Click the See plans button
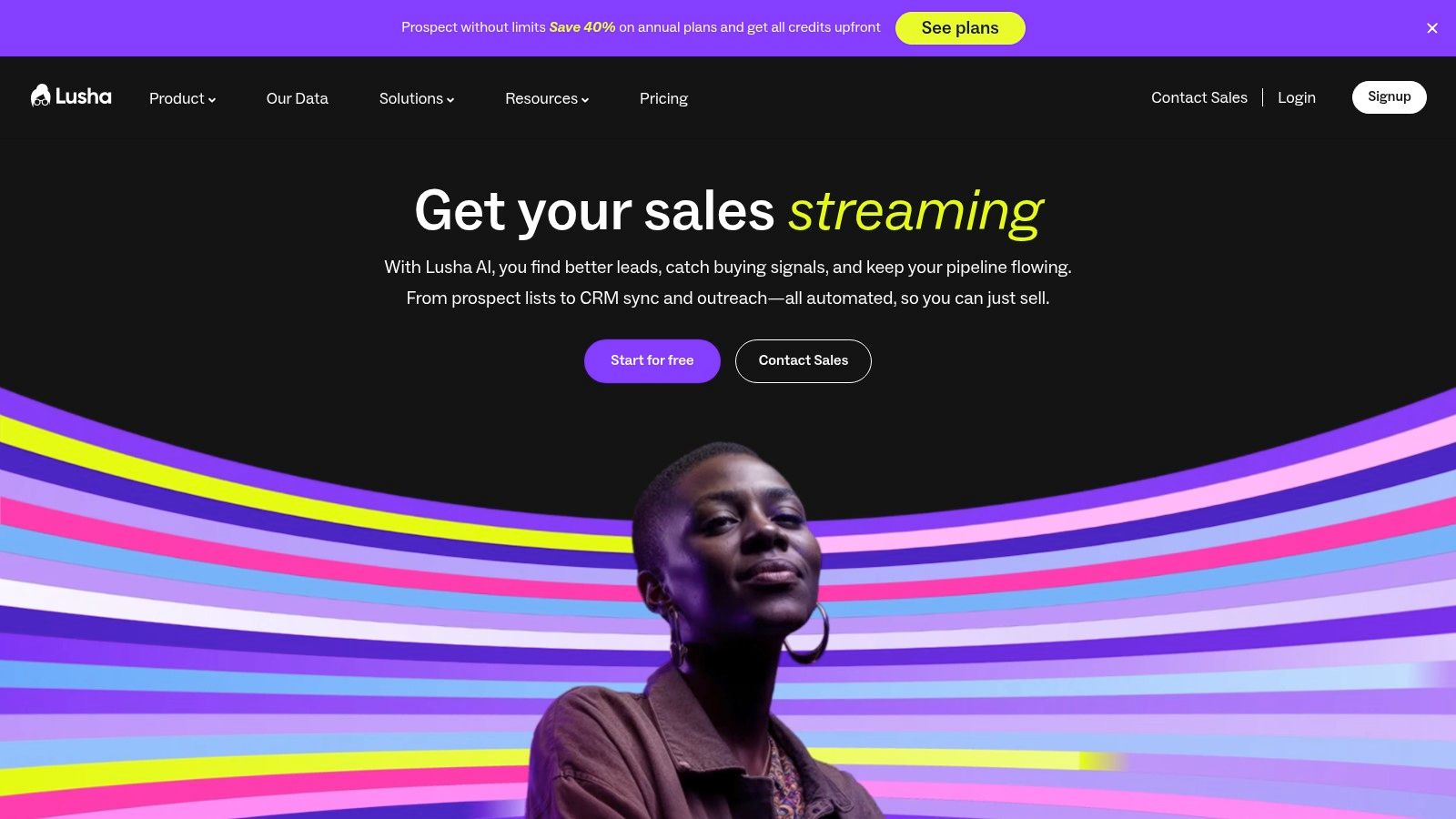This screenshot has width=1456, height=819. pyautogui.click(x=960, y=28)
